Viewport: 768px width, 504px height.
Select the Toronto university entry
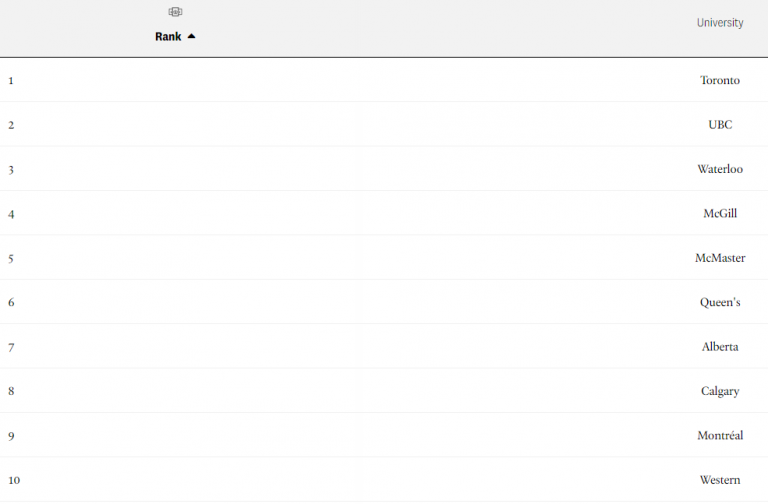pos(720,80)
